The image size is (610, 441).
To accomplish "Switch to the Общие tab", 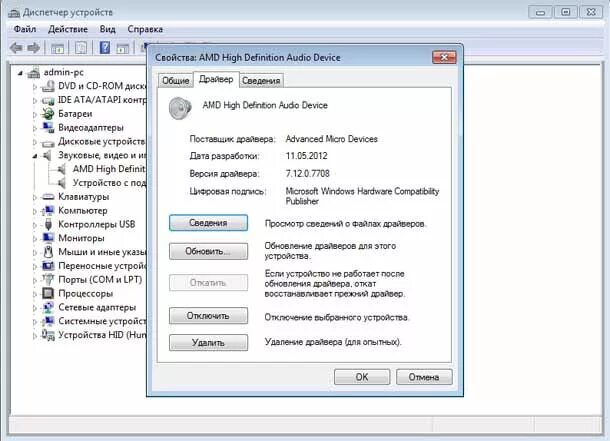I will pos(175,80).
